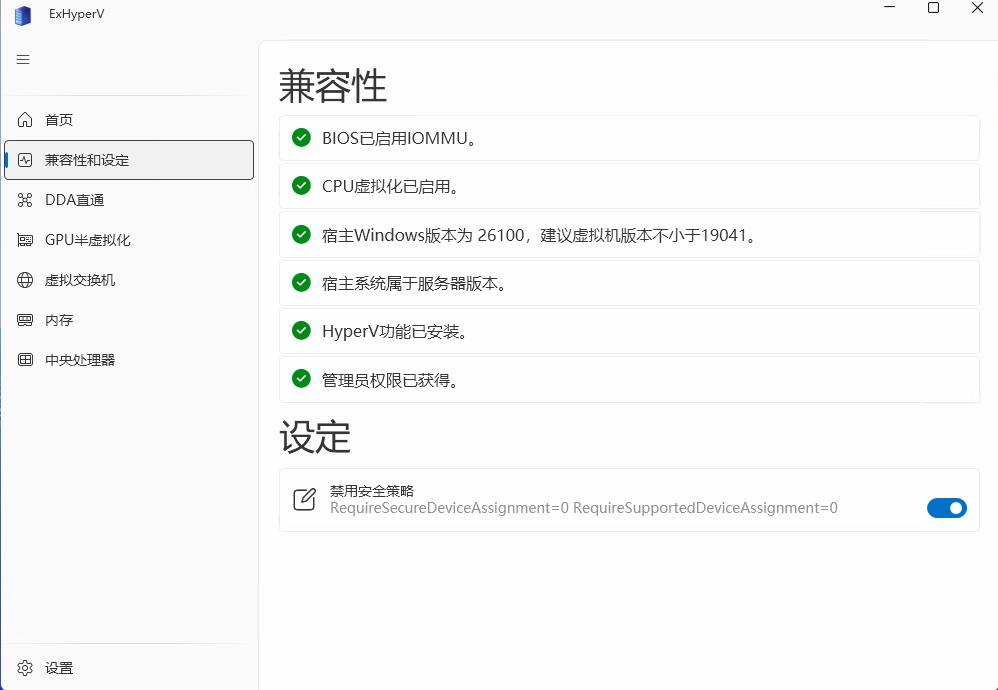Click the BIOS已启用IOMMU status row
Image resolution: width=998 pixels, height=690 pixels.
629,138
